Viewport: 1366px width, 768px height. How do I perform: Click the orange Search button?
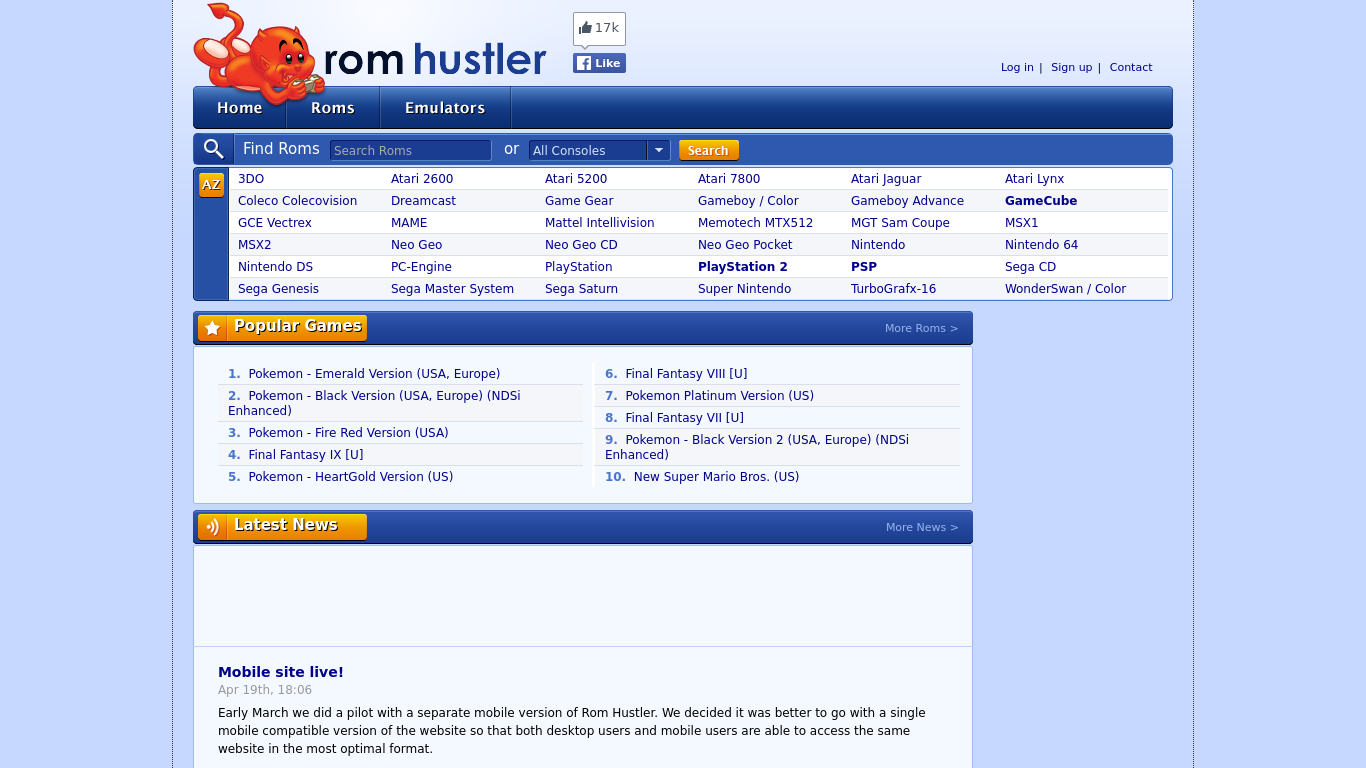(x=708, y=150)
